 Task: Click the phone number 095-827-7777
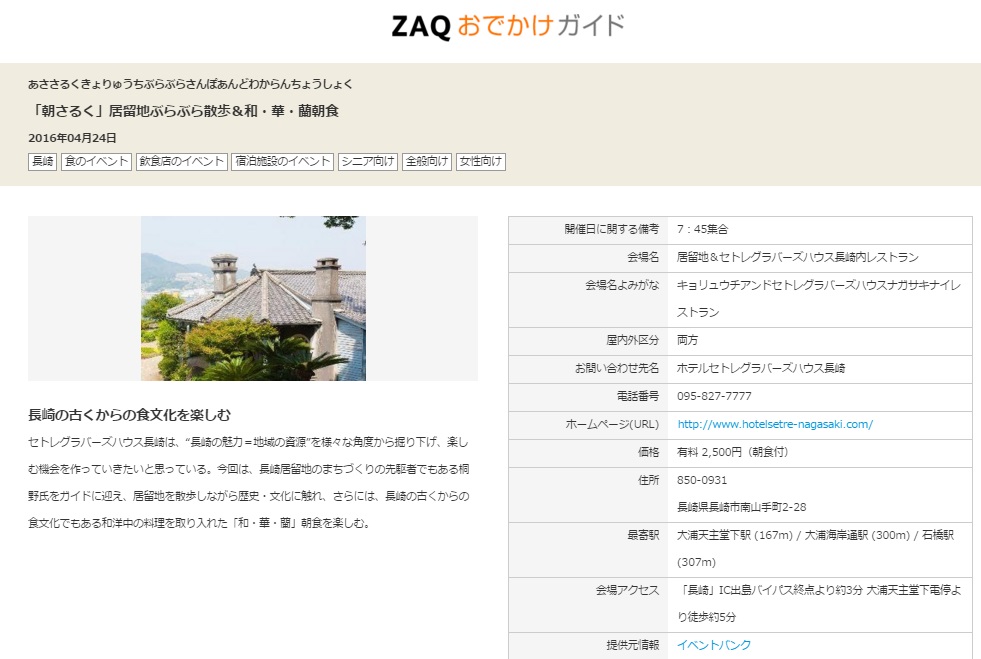714,396
